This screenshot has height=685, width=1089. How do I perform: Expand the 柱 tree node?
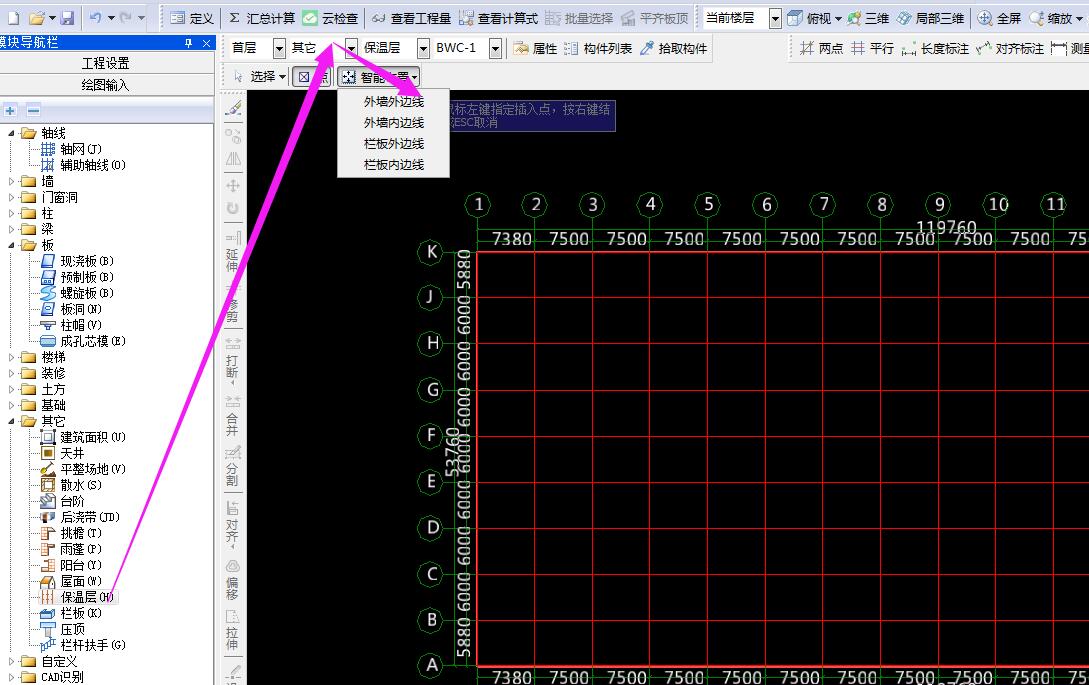coord(10,213)
